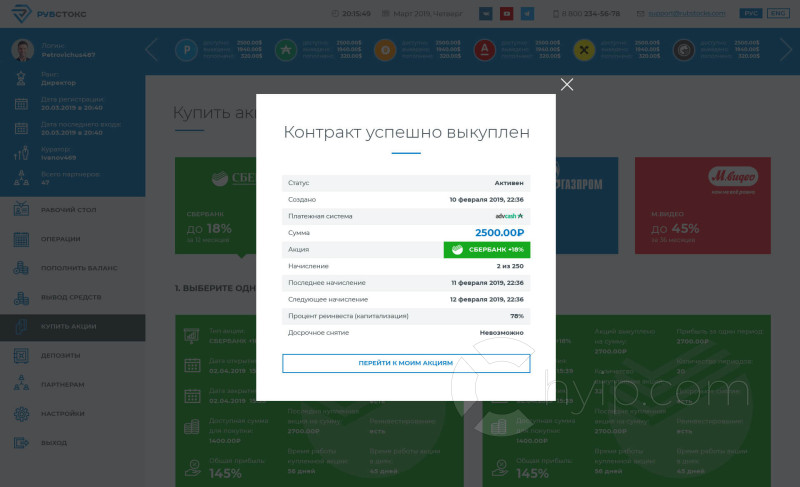Show previous payment systems with left arrow
This screenshot has height=487, width=800.
pyautogui.click(x=151, y=50)
